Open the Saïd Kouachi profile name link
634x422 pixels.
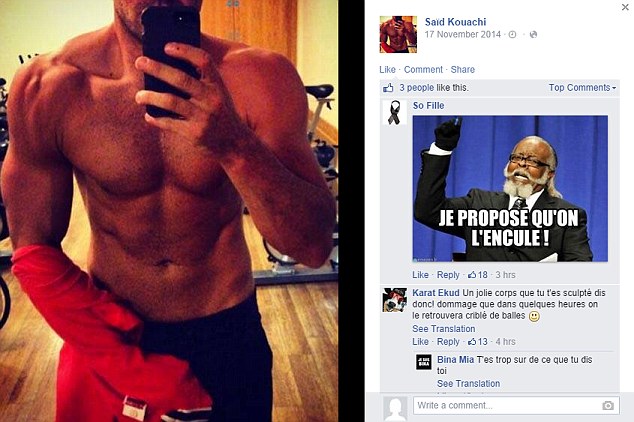click(x=455, y=22)
